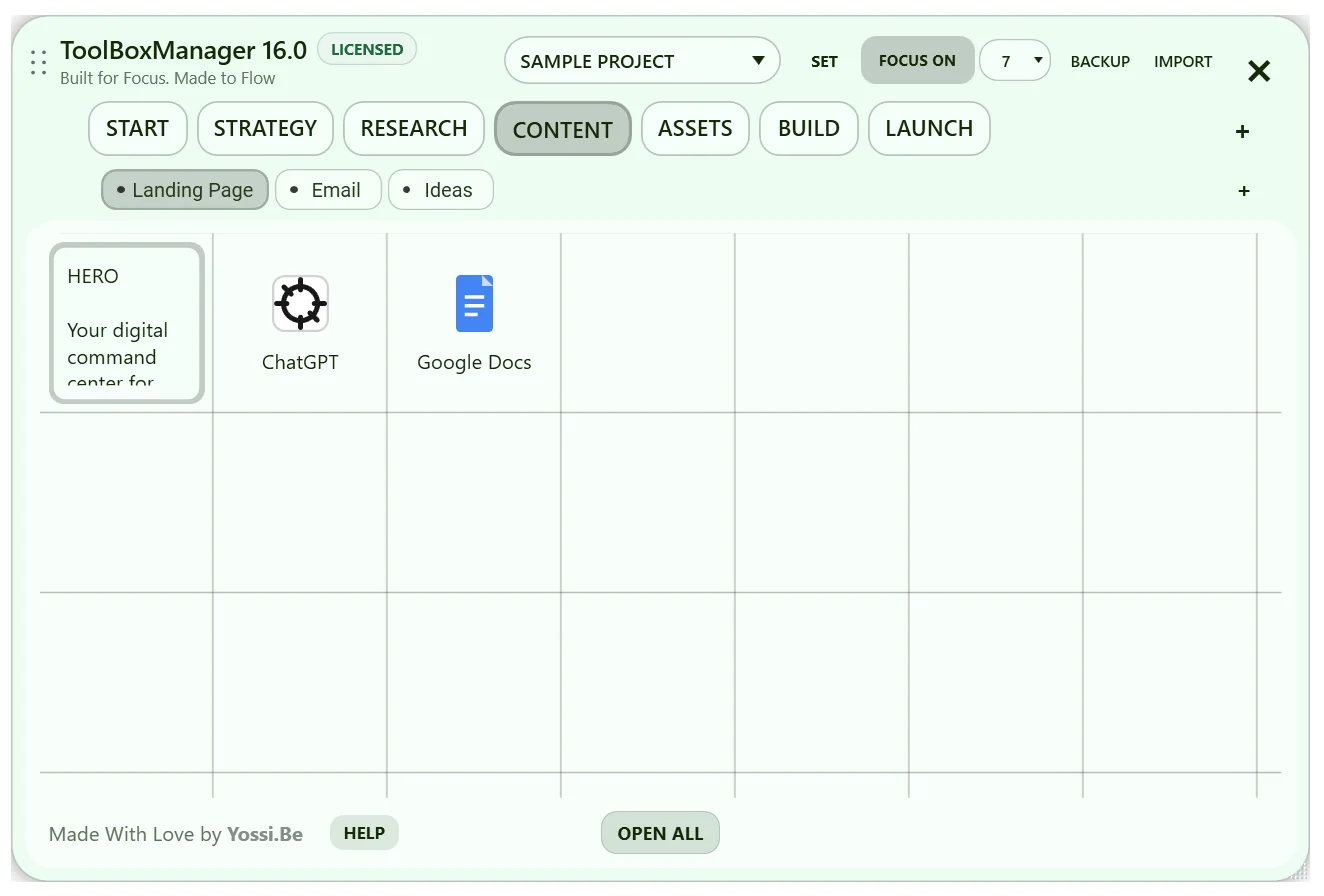Switch to the START tab
1324x896 pixels.
click(x=138, y=128)
